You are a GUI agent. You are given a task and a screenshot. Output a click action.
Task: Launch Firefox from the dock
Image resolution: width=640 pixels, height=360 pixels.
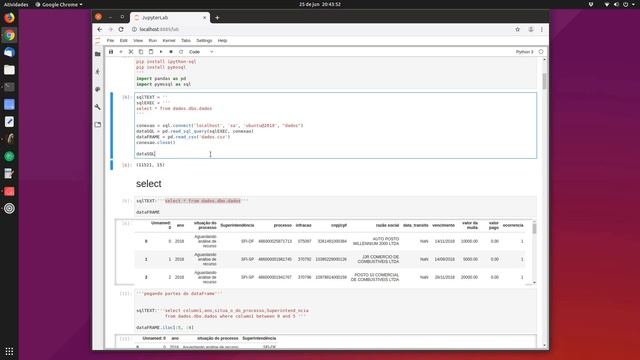coord(9,18)
